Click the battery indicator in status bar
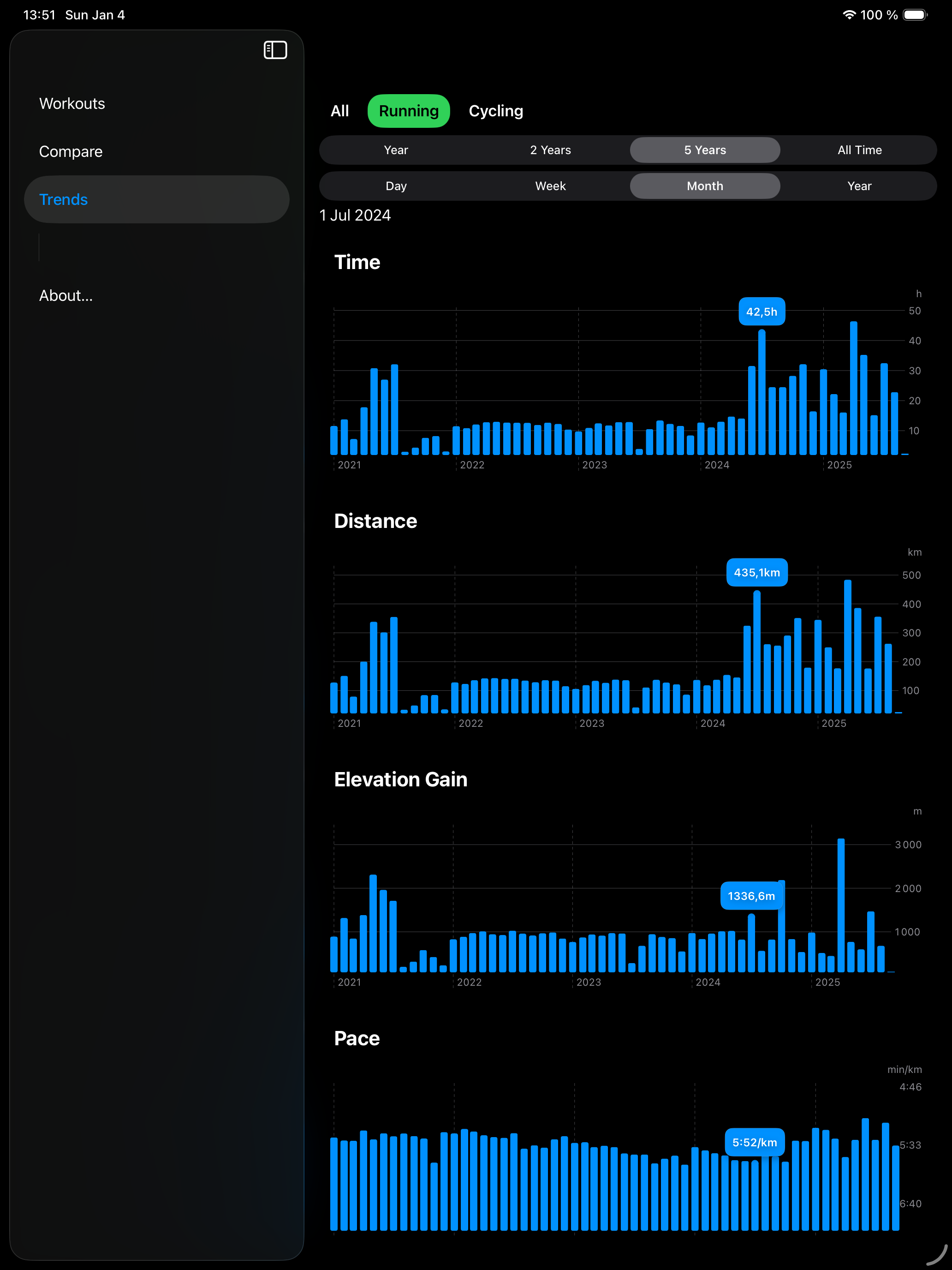The height and width of the screenshot is (1270, 952). [x=914, y=15]
